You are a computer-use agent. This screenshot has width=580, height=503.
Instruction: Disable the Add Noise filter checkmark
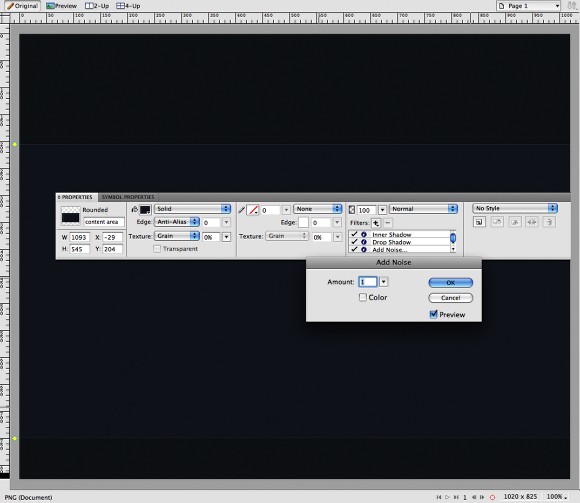(354, 249)
